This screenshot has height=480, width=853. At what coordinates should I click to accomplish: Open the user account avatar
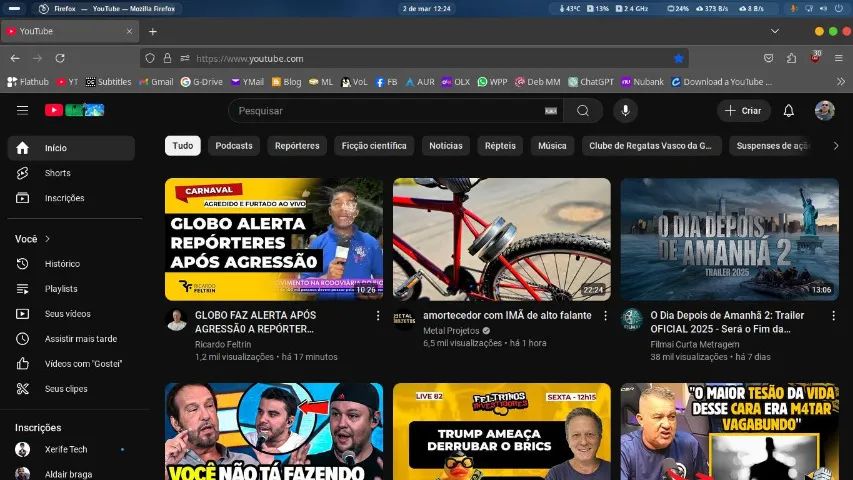(825, 110)
